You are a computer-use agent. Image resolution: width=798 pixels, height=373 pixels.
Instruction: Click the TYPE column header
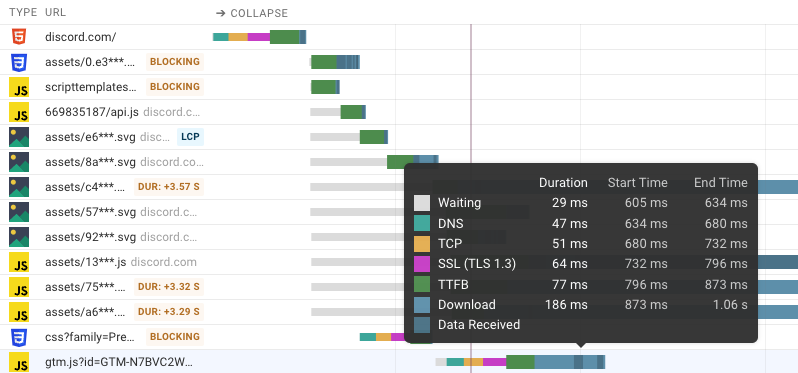point(23,12)
